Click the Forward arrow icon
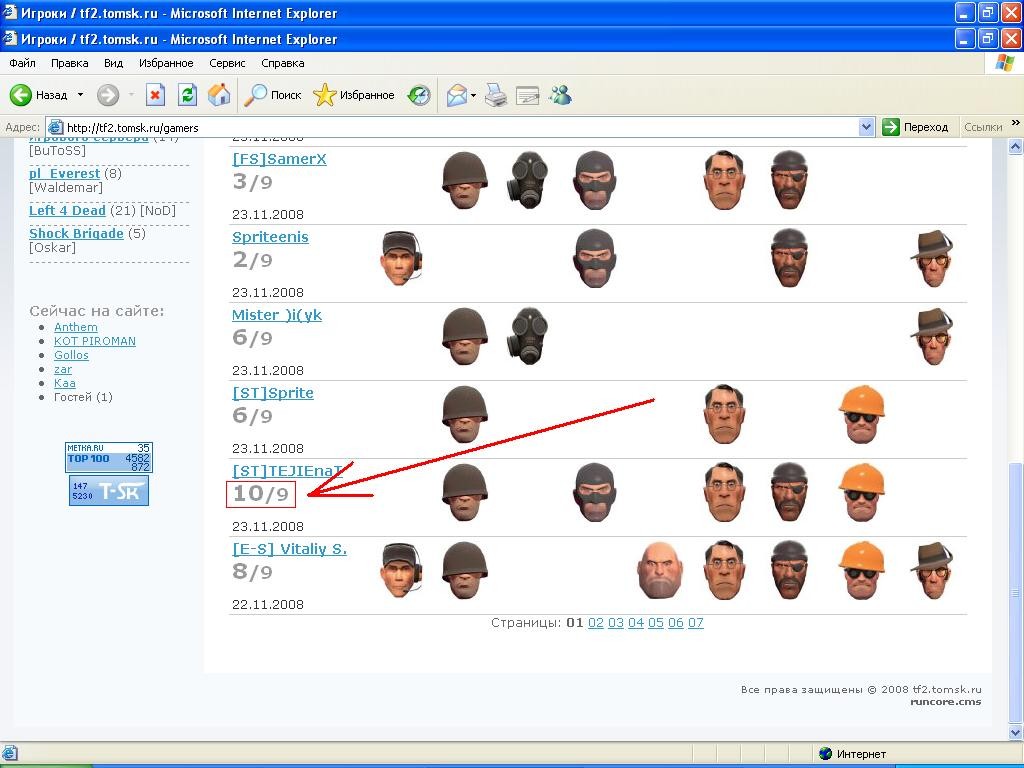This screenshot has height=768, width=1024. click(x=108, y=95)
